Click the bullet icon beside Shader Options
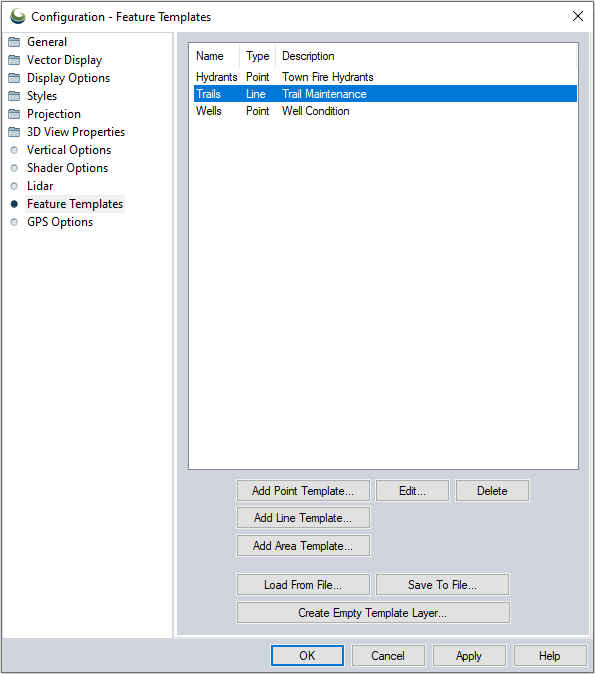This screenshot has height=674, width=595. click(x=14, y=168)
